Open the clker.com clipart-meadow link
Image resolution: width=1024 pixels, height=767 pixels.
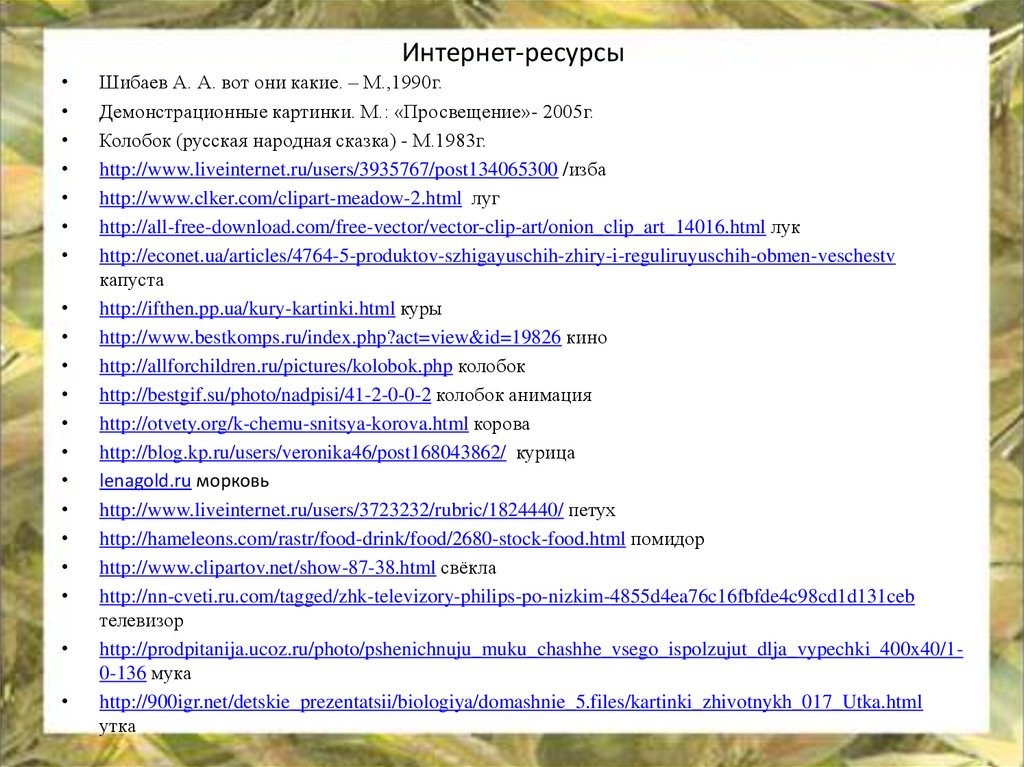pos(282,198)
